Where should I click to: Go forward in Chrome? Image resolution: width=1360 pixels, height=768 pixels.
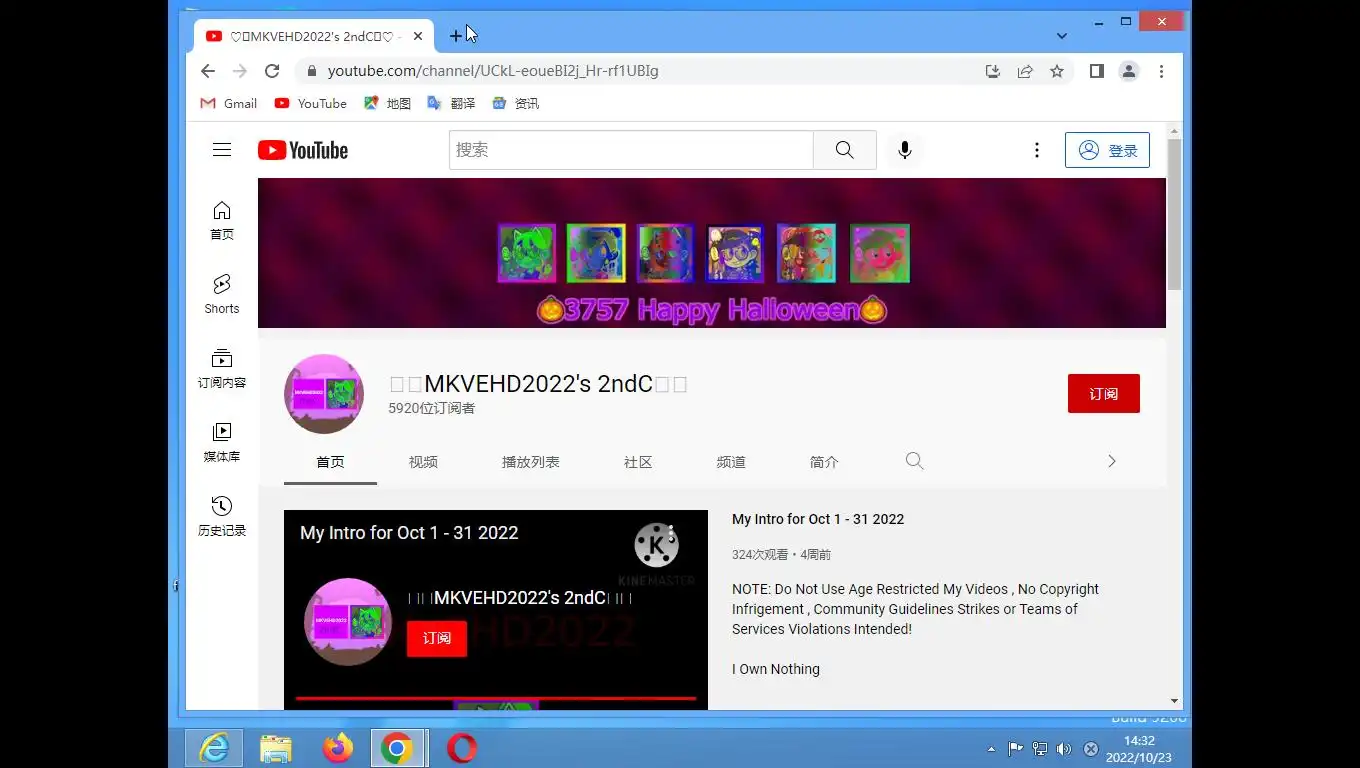[x=240, y=71]
